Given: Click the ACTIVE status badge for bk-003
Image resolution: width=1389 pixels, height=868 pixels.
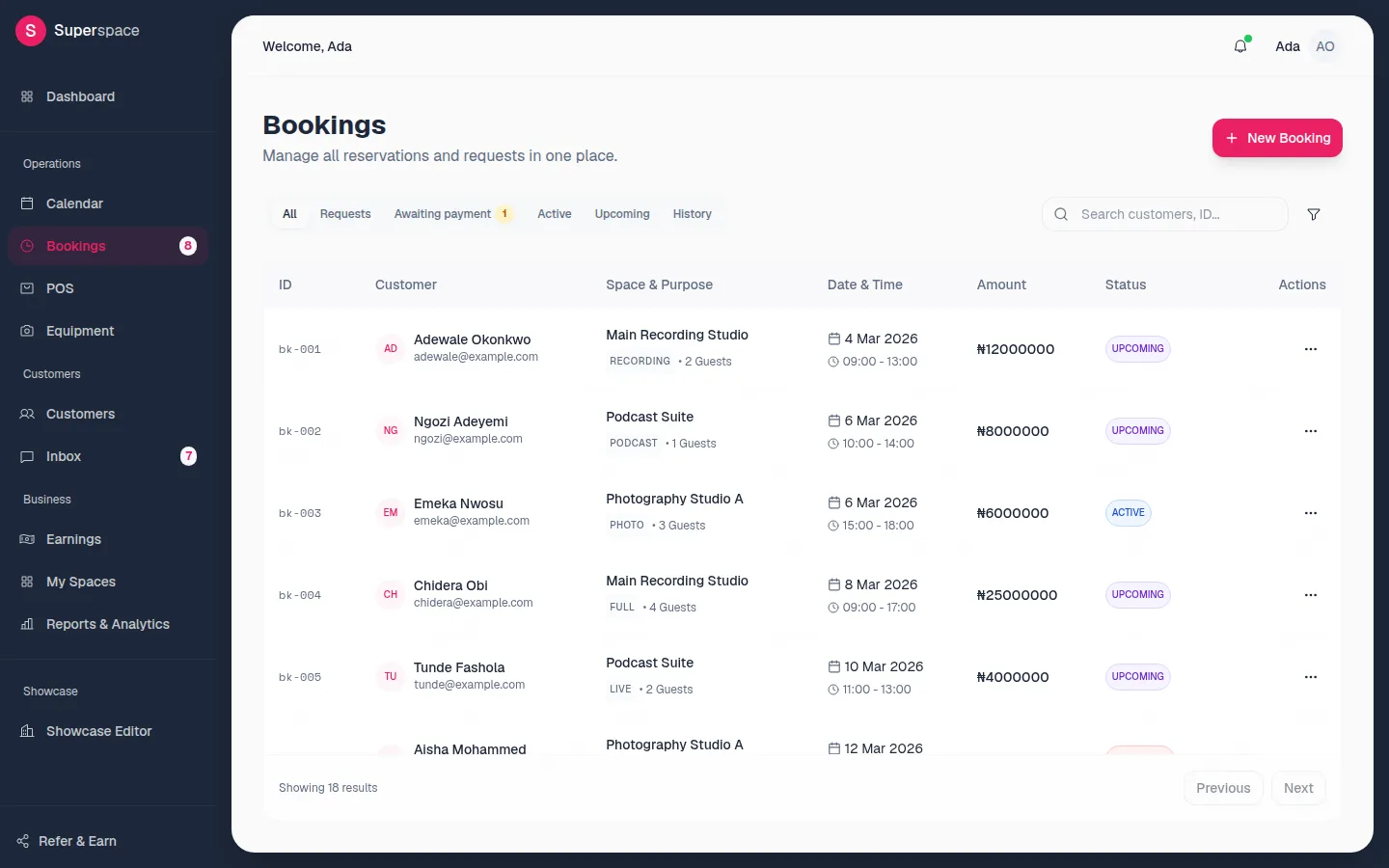Looking at the screenshot, I should coord(1129,513).
